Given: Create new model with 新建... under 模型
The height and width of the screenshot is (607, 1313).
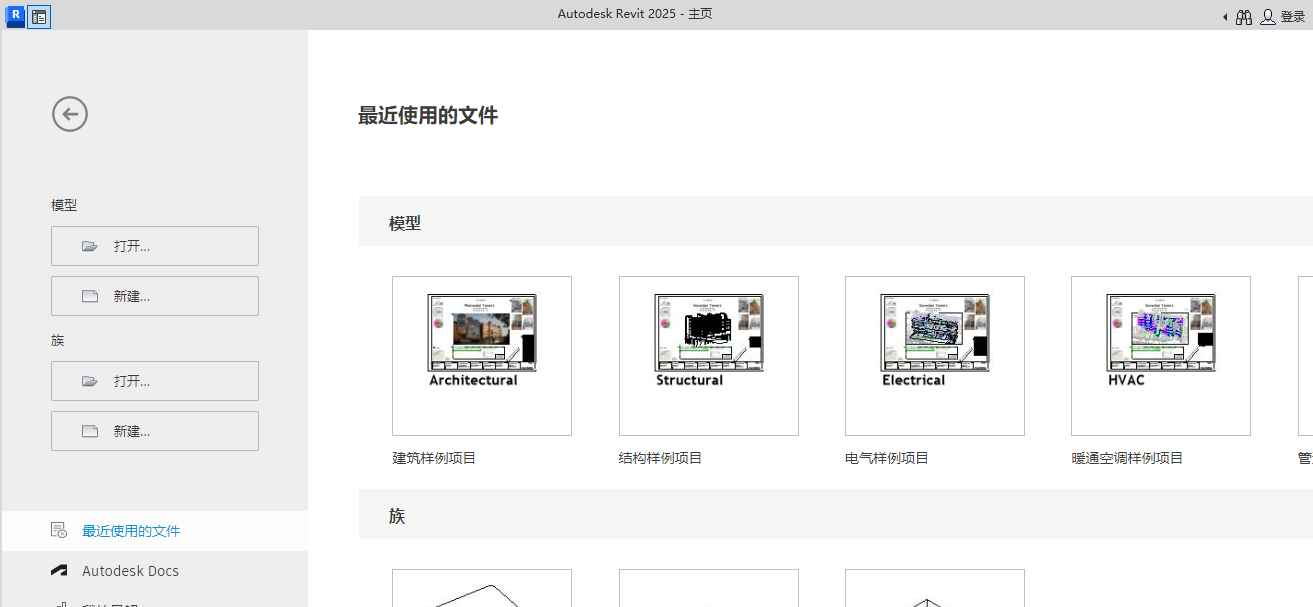Looking at the screenshot, I should (x=155, y=296).
